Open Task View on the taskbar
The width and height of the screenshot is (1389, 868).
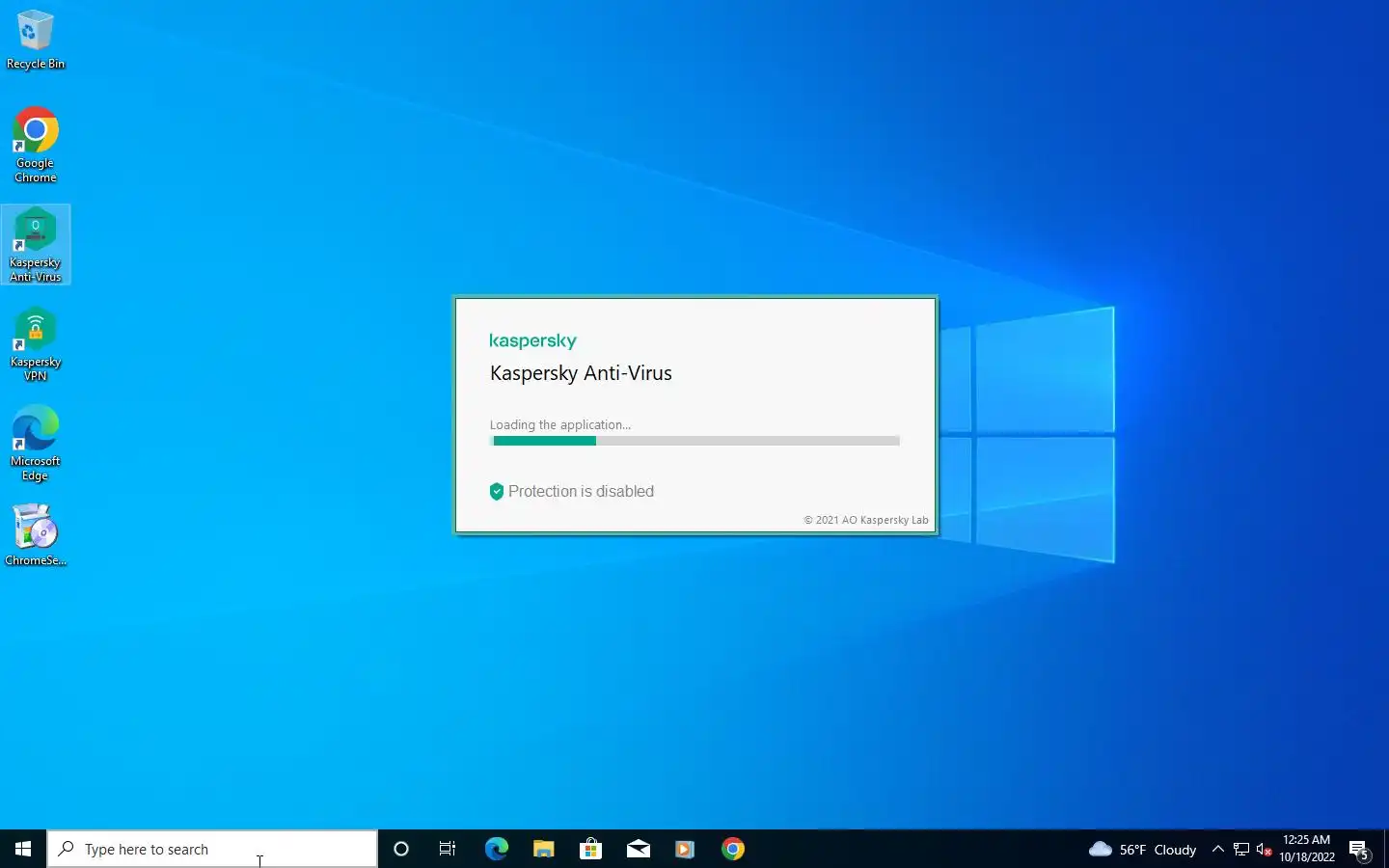448,849
